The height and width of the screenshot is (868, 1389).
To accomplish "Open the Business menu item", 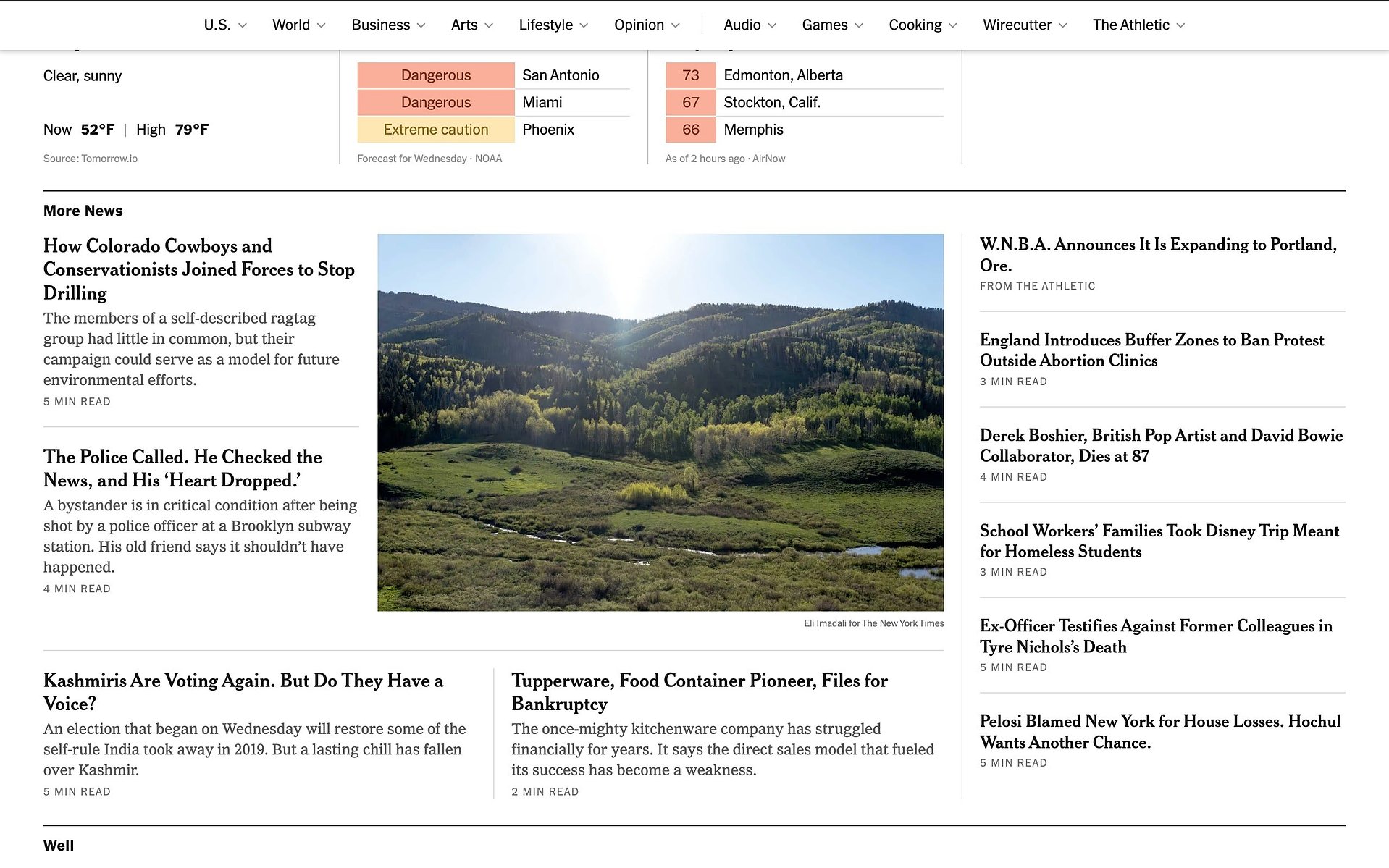I will (x=381, y=25).
